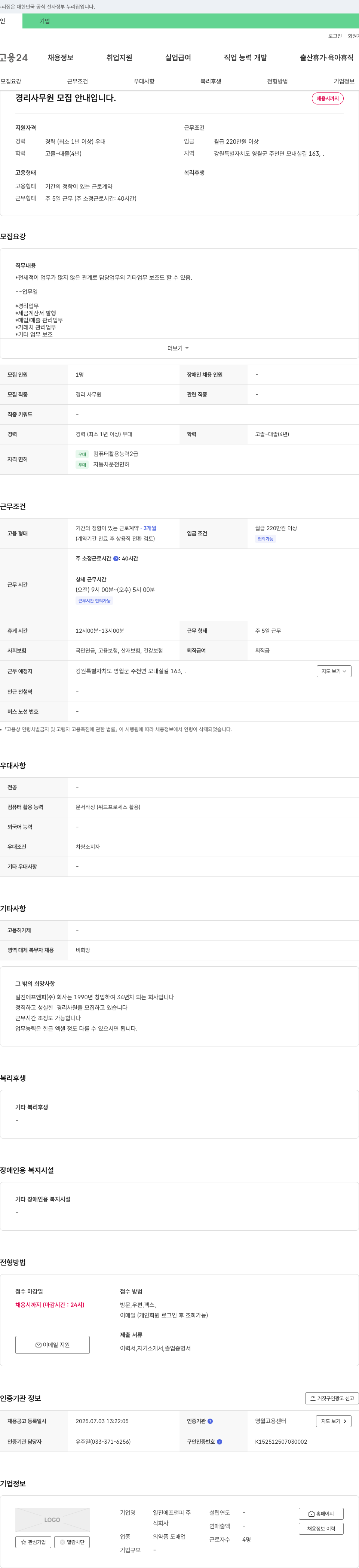Add company to favorites with 관심기업
Screen dimensions: 359x1568
tap(33, 1542)
